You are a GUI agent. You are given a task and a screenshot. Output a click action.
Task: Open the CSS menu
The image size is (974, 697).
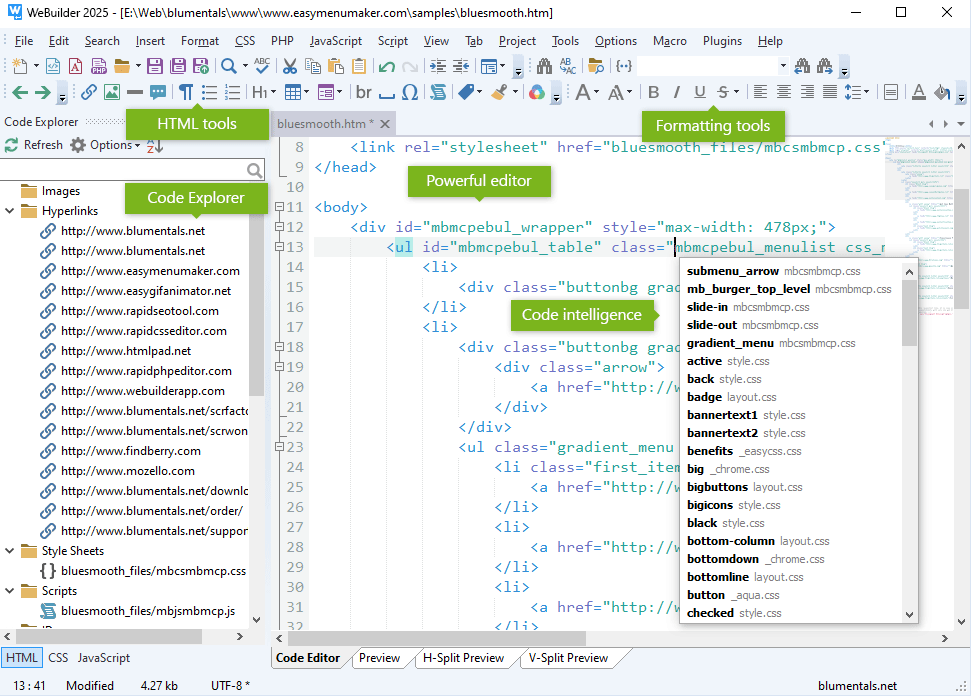[x=245, y=41]
